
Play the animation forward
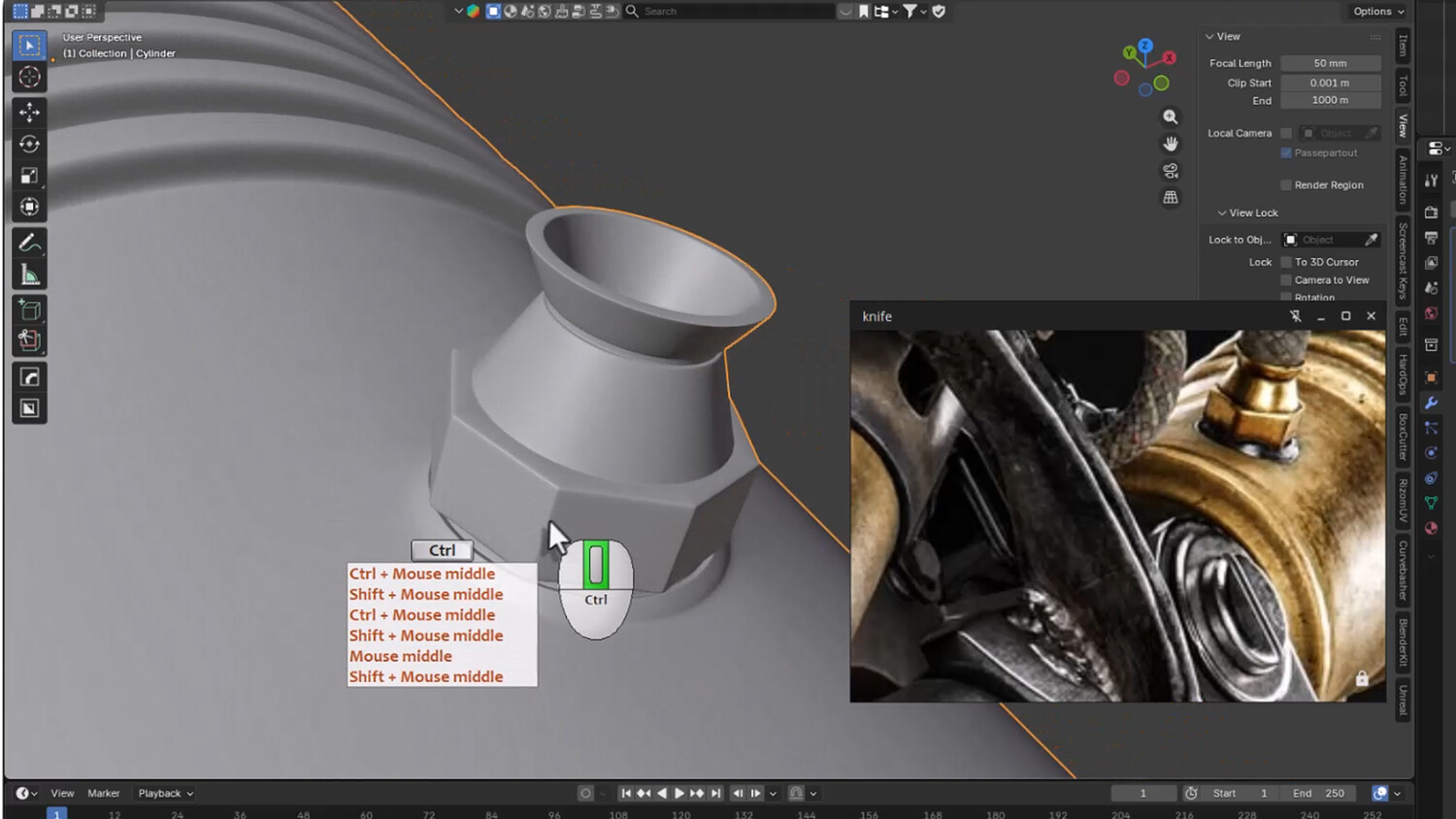tap(678, 793)
